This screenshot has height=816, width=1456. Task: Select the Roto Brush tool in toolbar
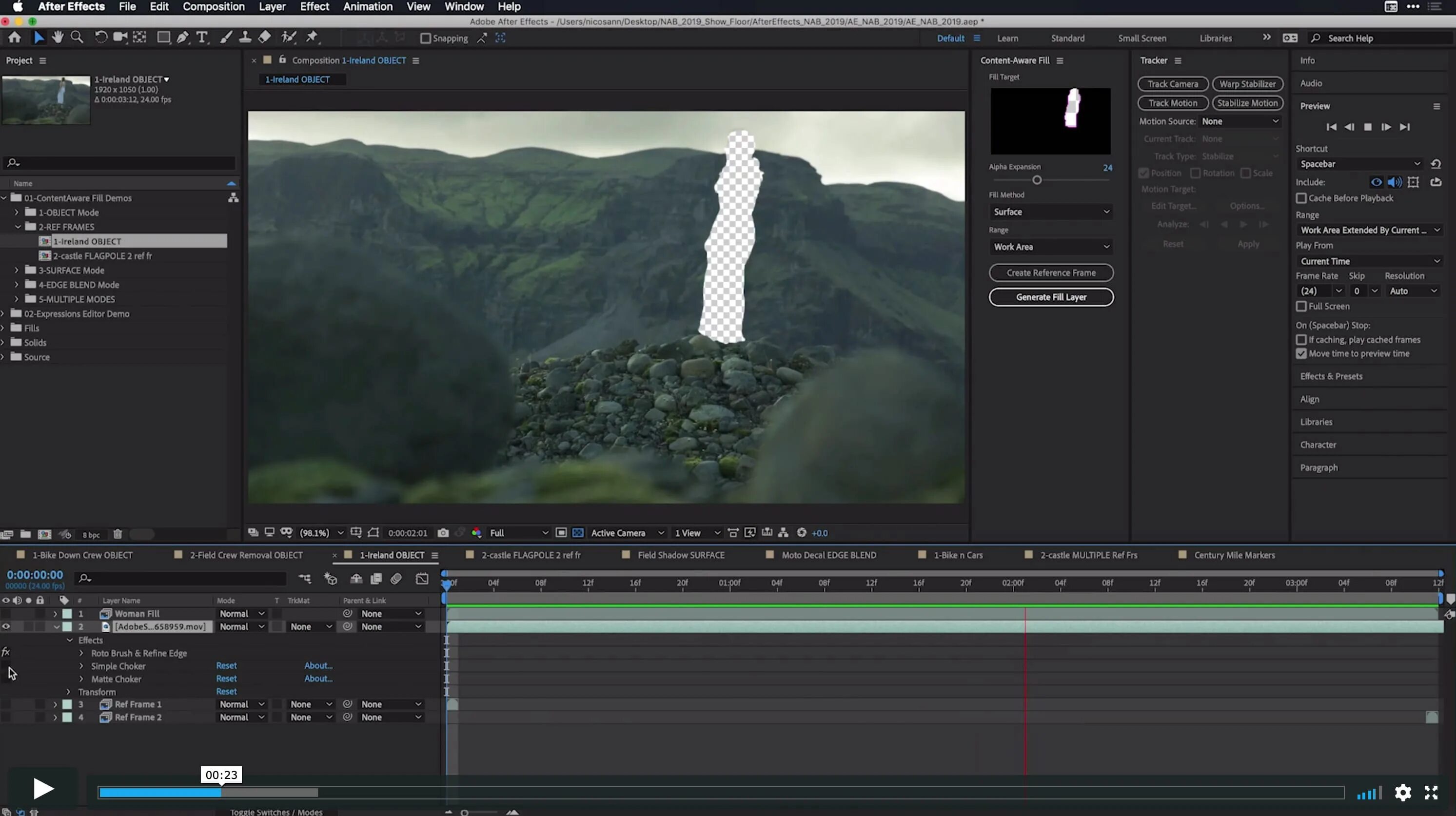289,38
